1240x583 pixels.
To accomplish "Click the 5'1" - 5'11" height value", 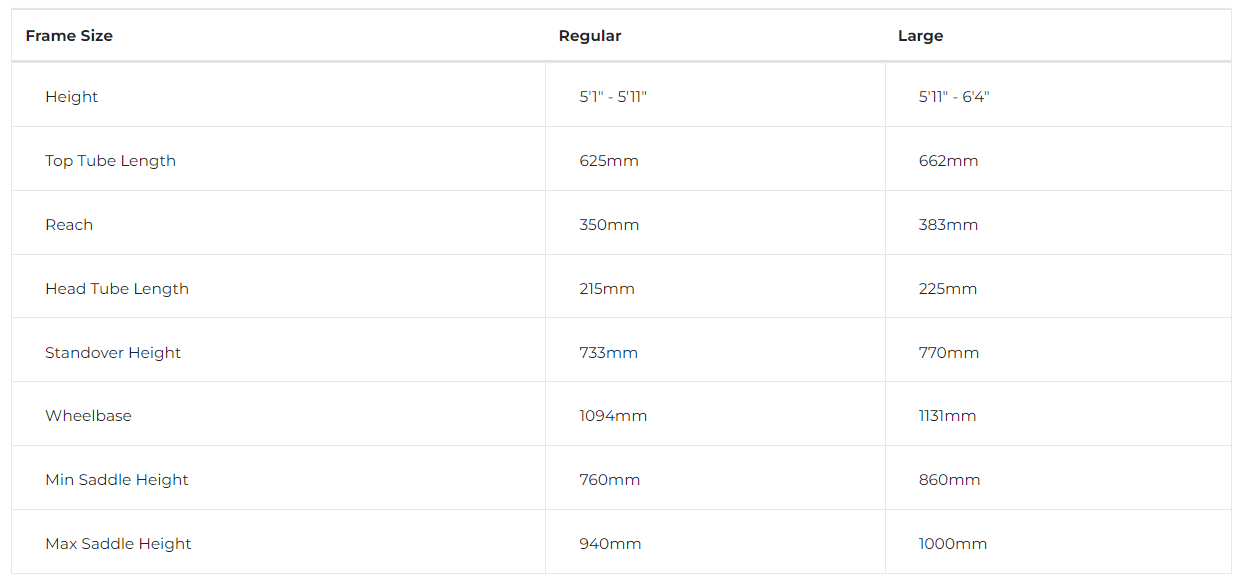I will click(613, 97).
